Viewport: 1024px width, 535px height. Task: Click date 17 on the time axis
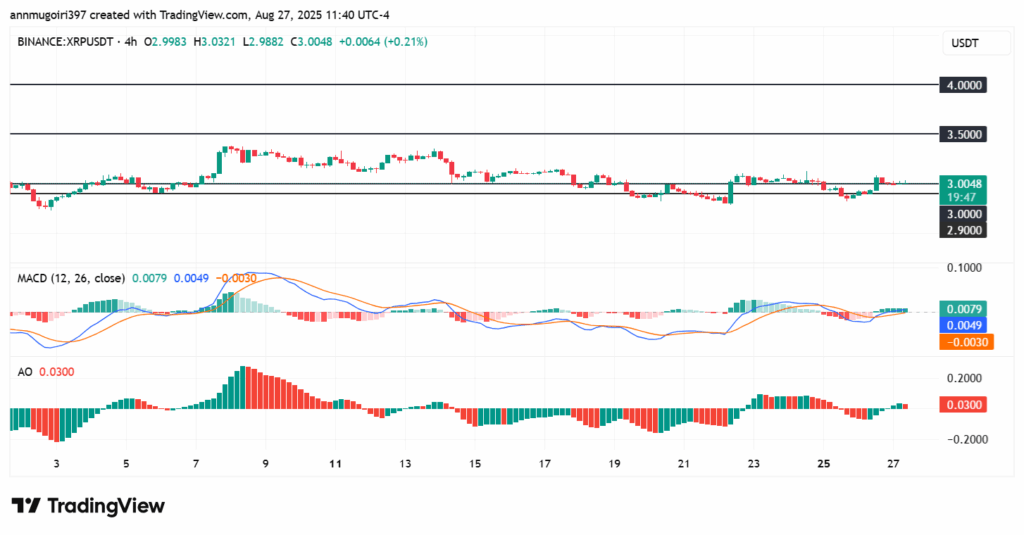pyautogui.click(x=545, y=464)
